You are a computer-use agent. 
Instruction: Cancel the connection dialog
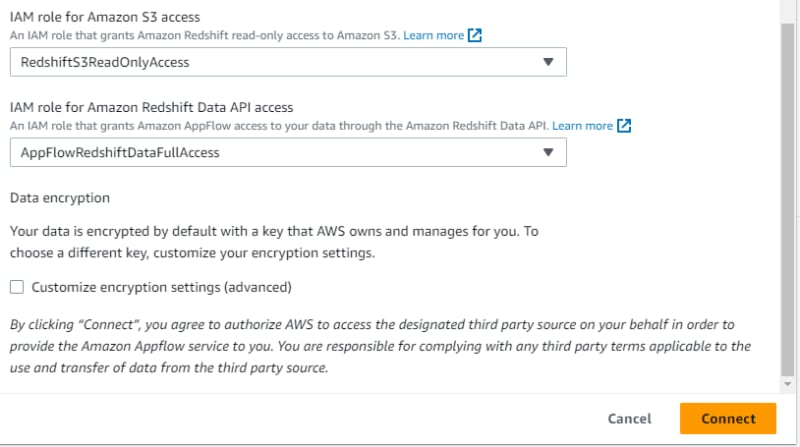click(x=629, y=419)
